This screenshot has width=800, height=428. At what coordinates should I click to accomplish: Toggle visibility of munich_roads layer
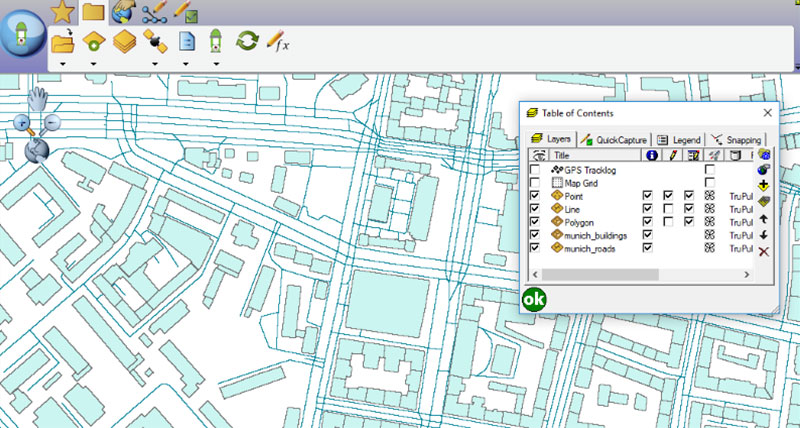[x=536, y=247]
